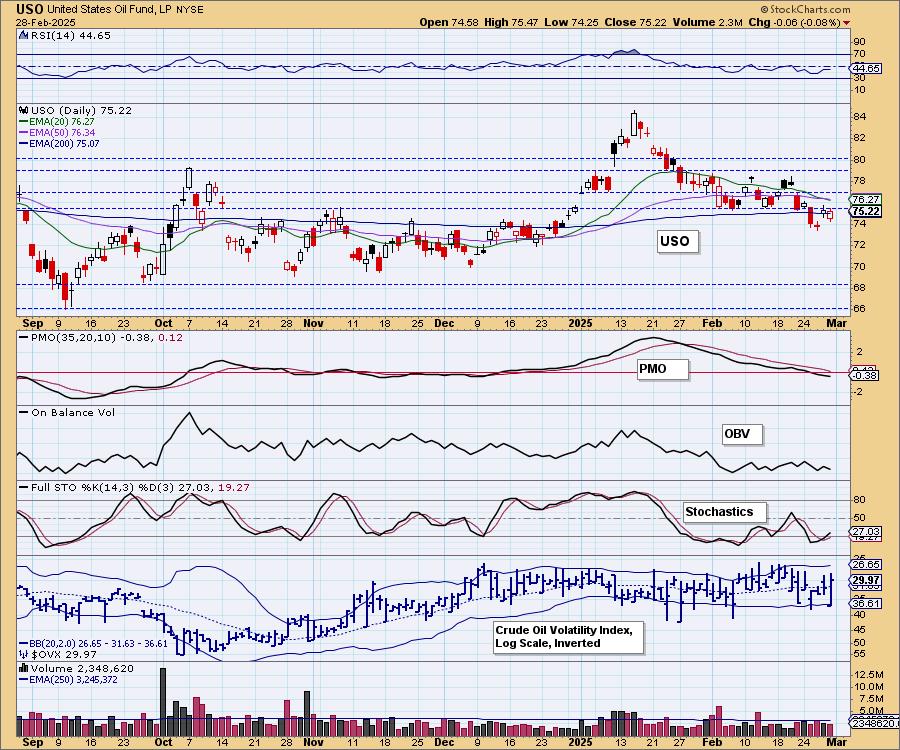
Task: Click the 36.61 Bollinger band axis tag
Action: pos(866,603)
